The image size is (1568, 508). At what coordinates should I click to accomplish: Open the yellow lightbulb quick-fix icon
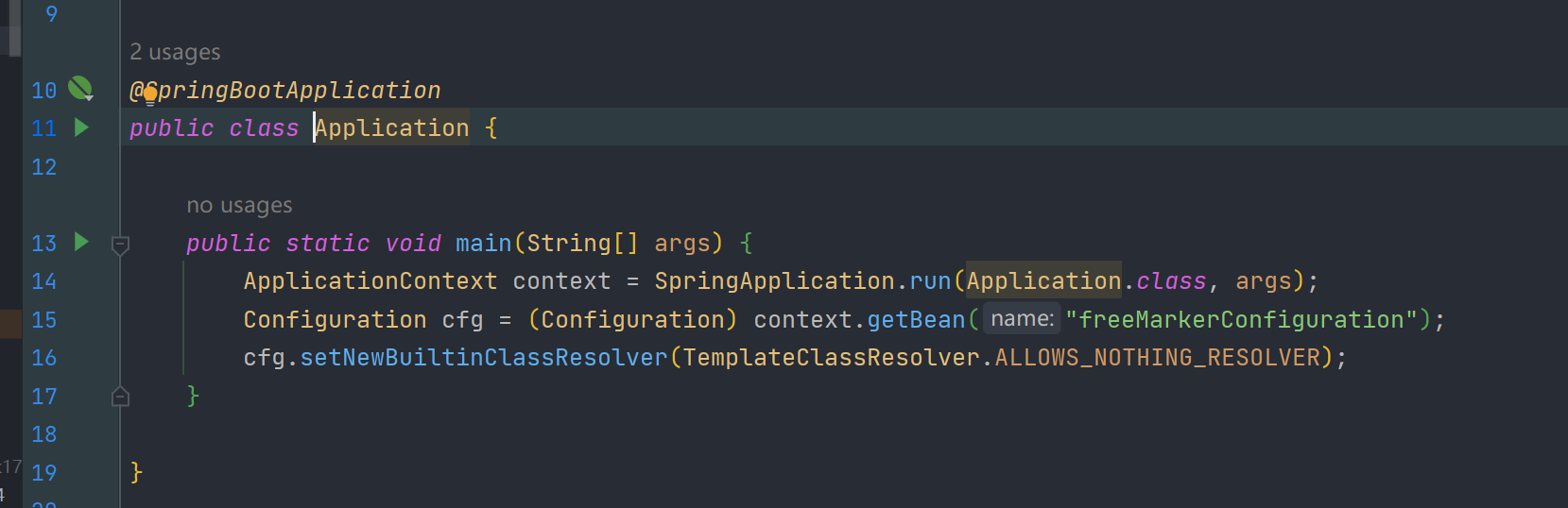coord(149,93)
